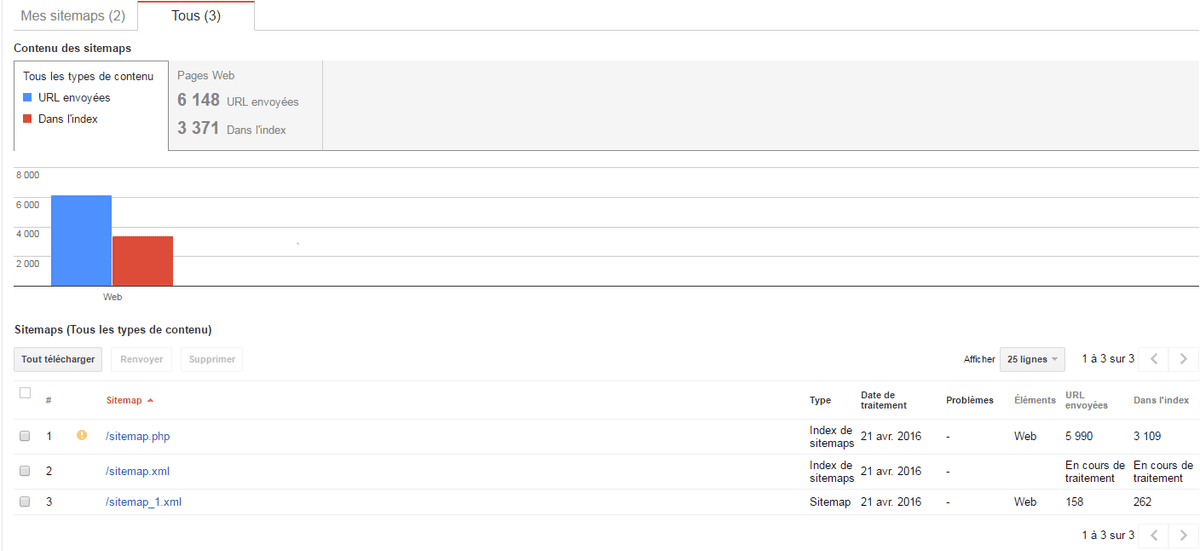Image resolution: width=1200 pixels, height=551 pixels.
Task: Select the Tous (3) tab
Action: click(196, 16)
